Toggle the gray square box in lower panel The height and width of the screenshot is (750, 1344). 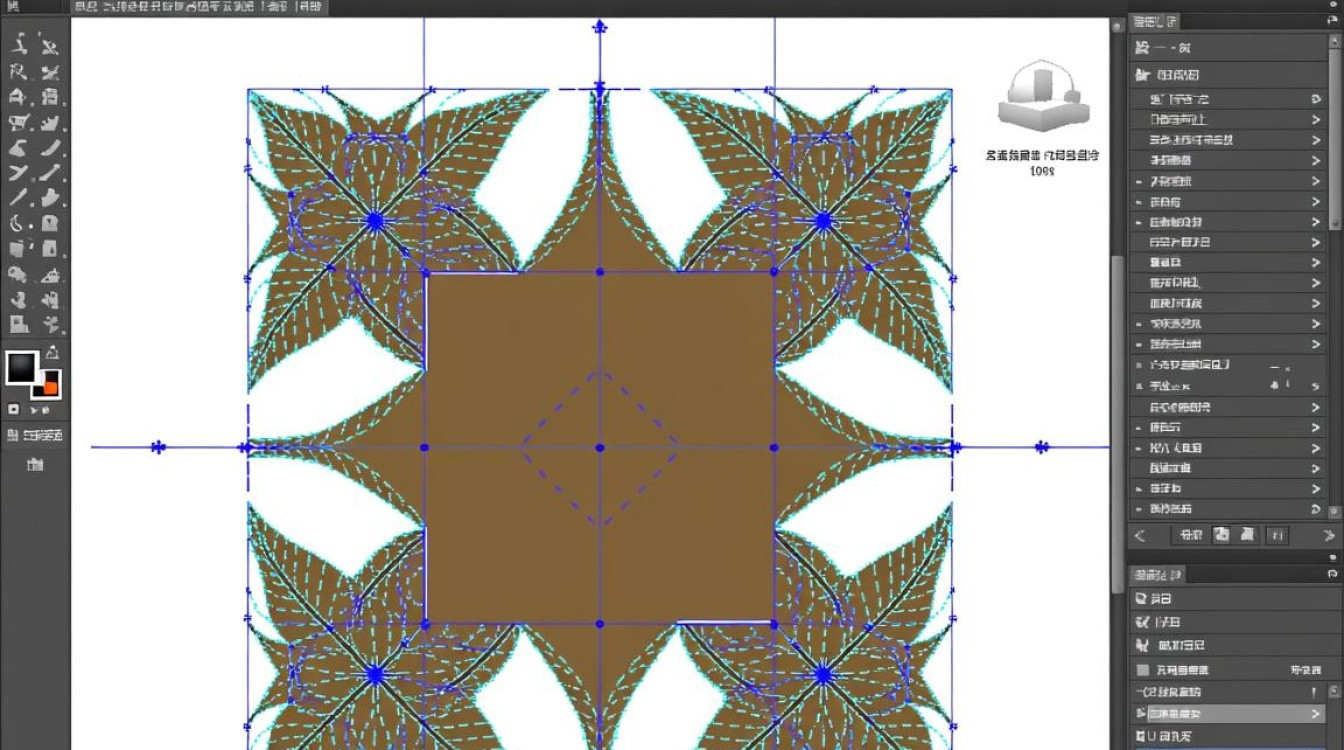tap(1143, 670)
